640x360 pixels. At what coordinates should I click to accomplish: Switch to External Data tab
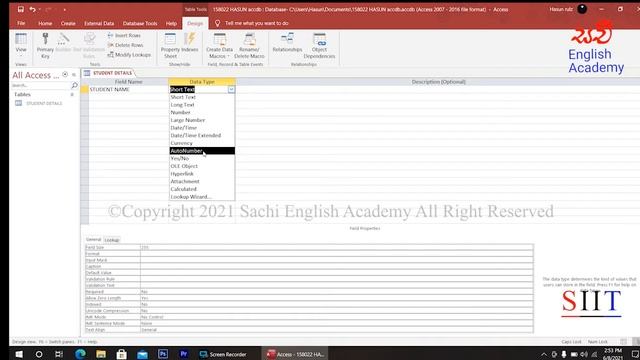tap(99, 23)
